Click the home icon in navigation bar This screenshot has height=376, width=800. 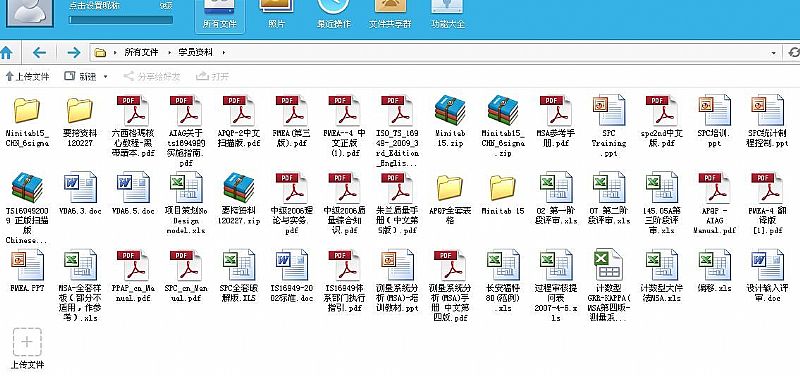[6, 52]
